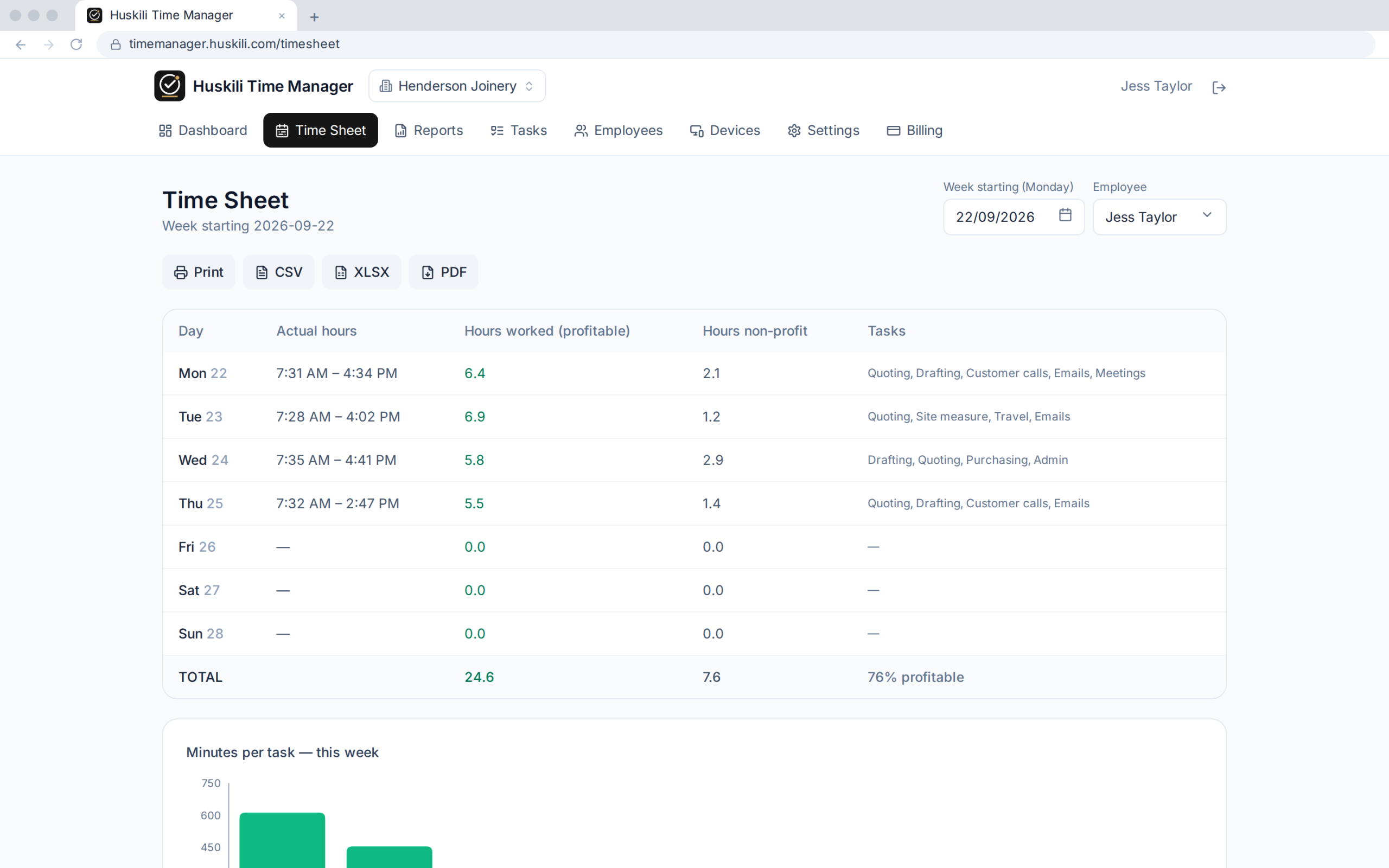The image size is (1389, 868).
Task: Select the Time Sheet tab
Action: (320, 130)
